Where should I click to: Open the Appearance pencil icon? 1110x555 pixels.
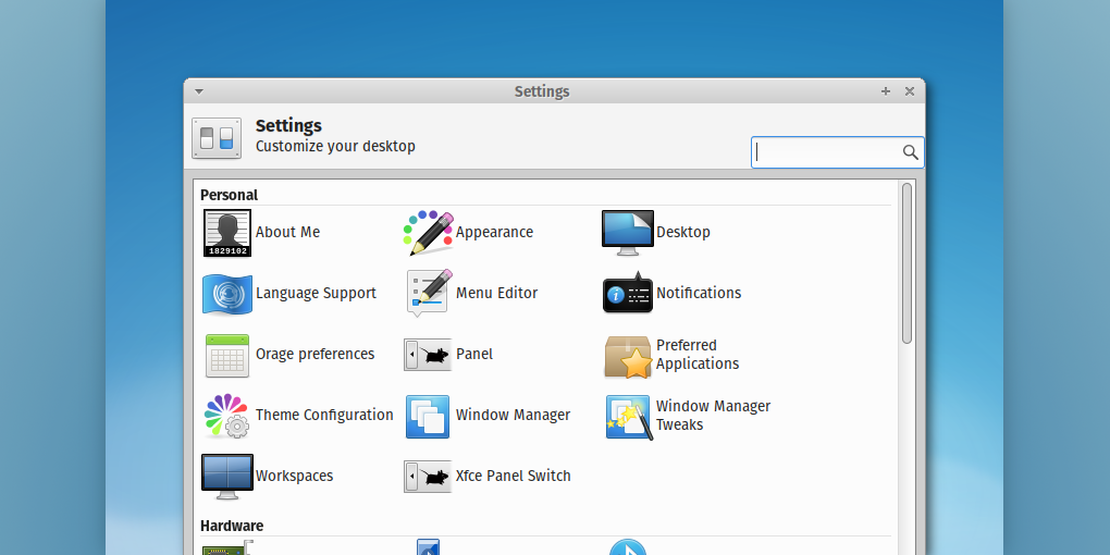pyautogui.click(x=428, y=232)
